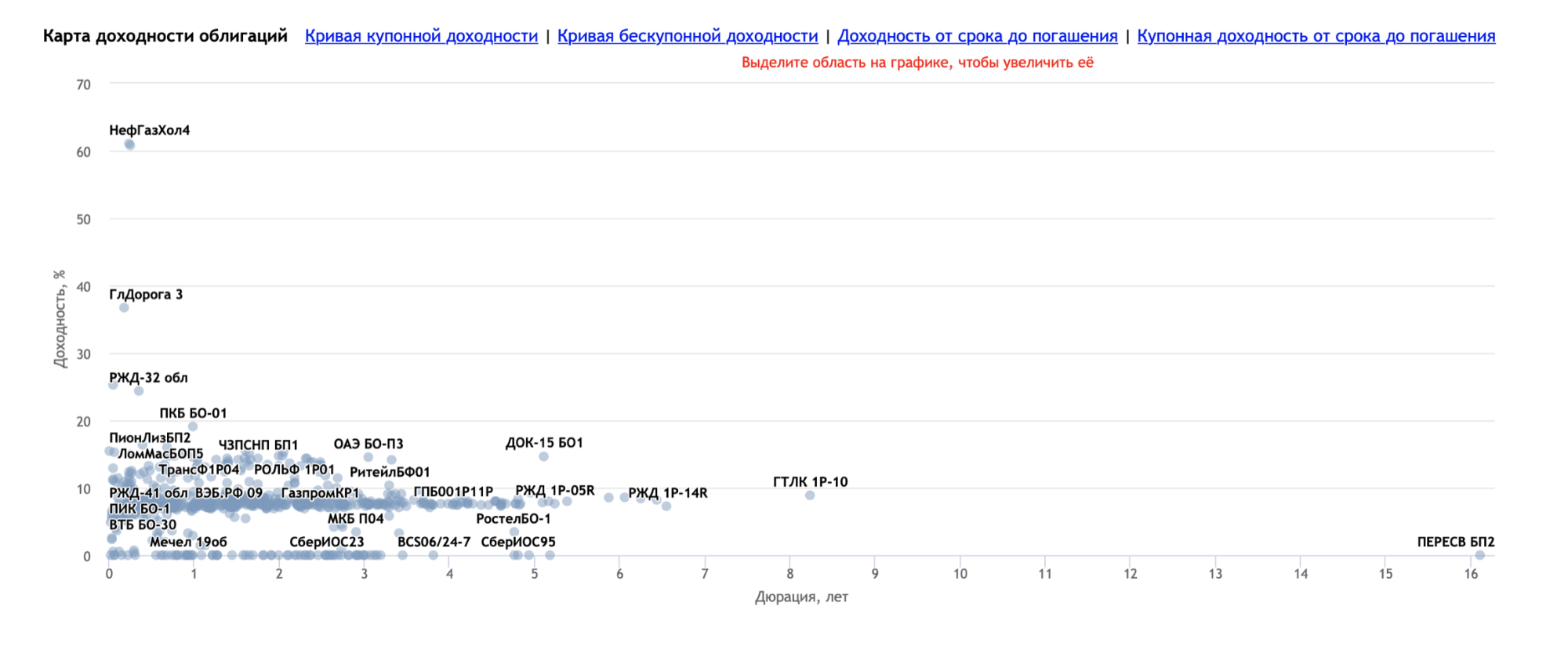Select the data point beneath ДОК-15 БО1 label
The image size is (1568, 646).
point(543,456)
